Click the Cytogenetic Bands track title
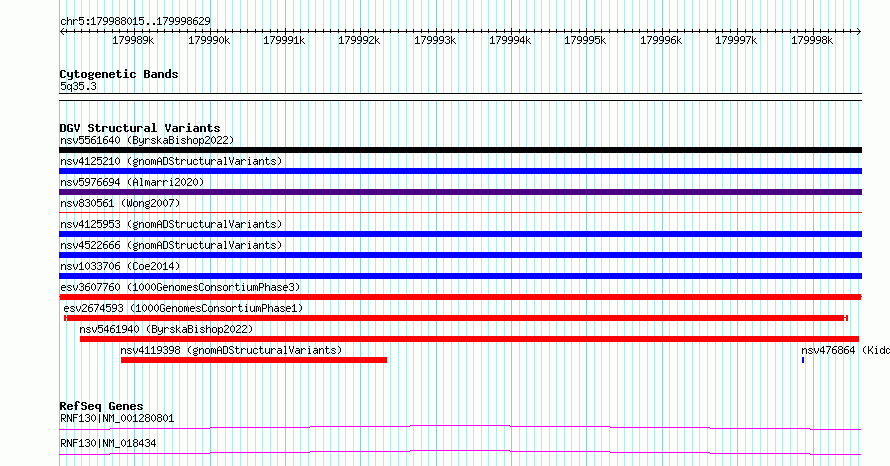890x466 pixels. point(119,74)
